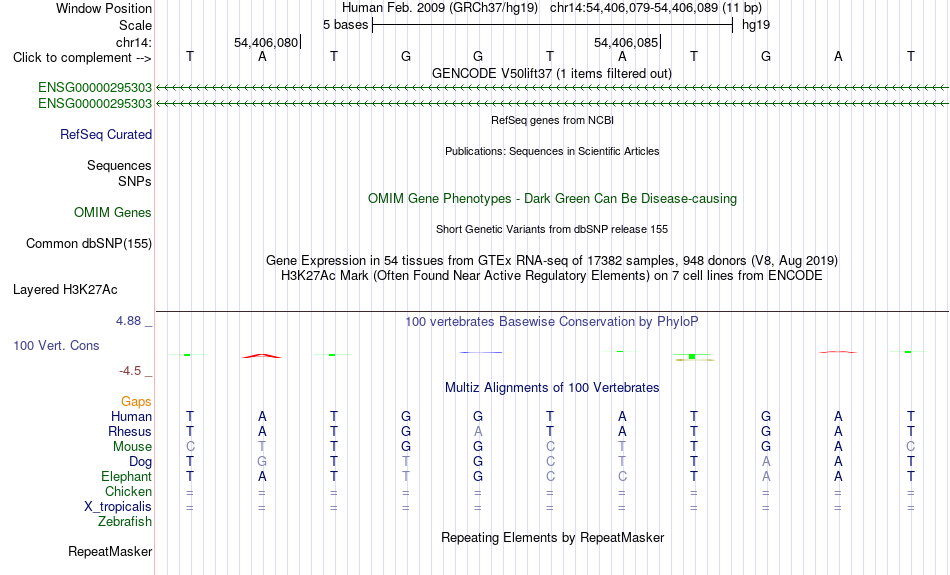Open RefSeq Curated track settings

(x=105, y=135)
